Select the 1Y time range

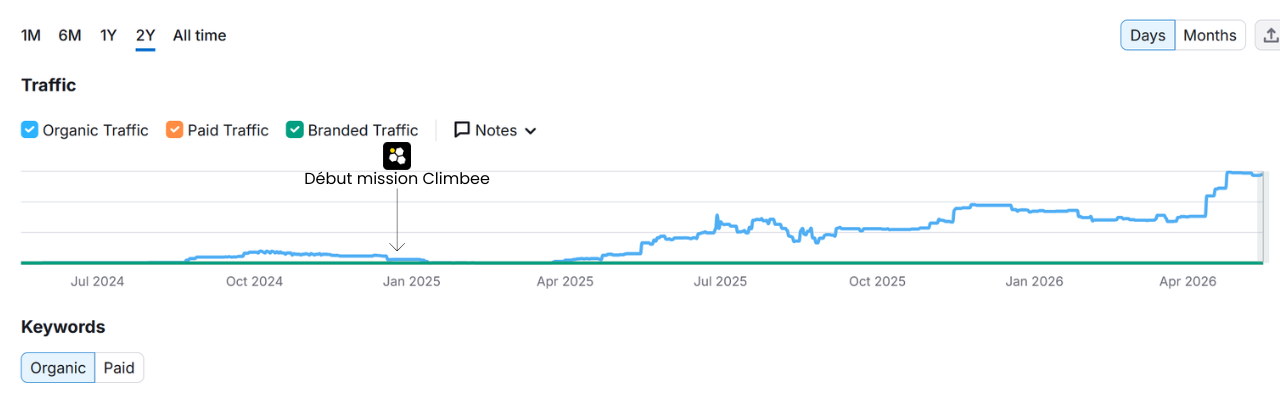point(108,35)
